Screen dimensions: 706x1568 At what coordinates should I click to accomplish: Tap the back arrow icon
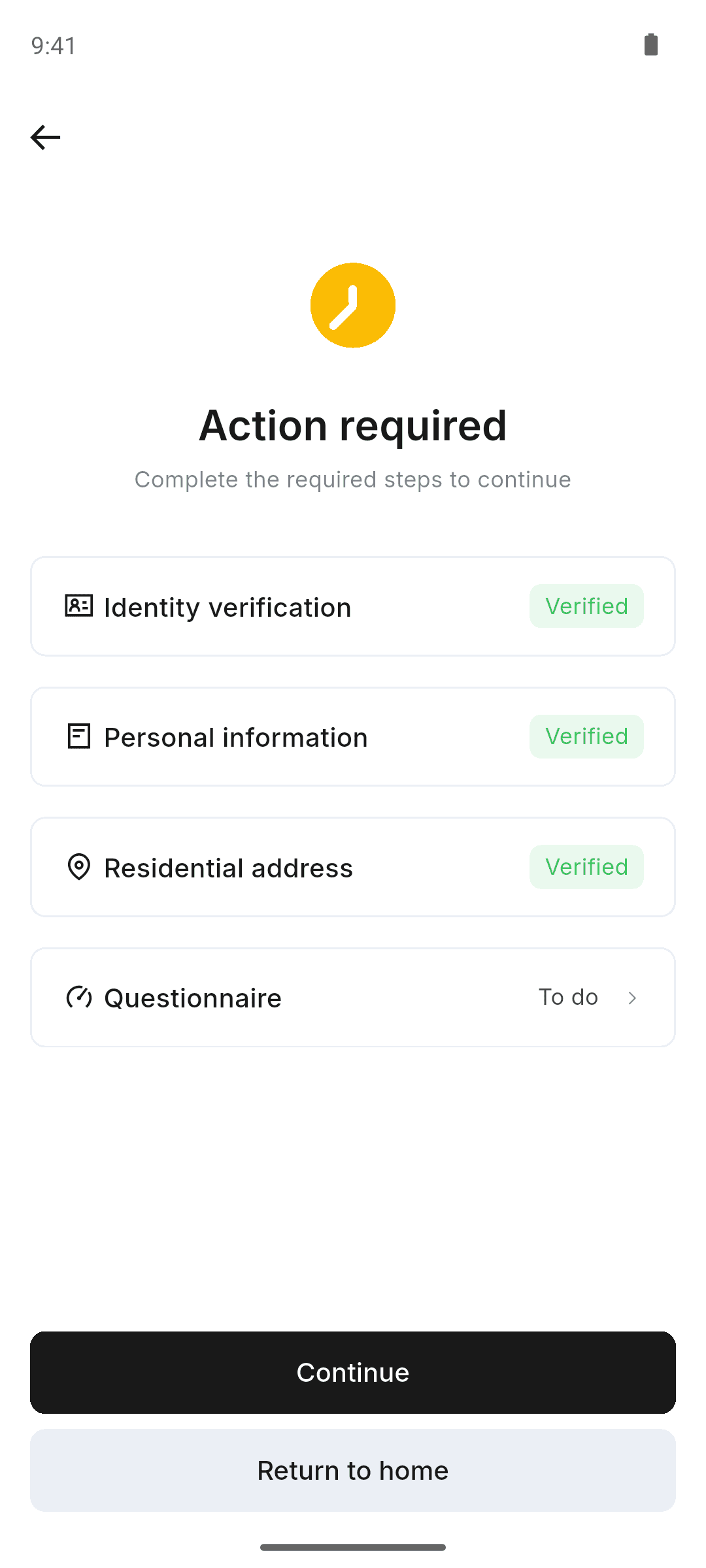click(46, 137)
